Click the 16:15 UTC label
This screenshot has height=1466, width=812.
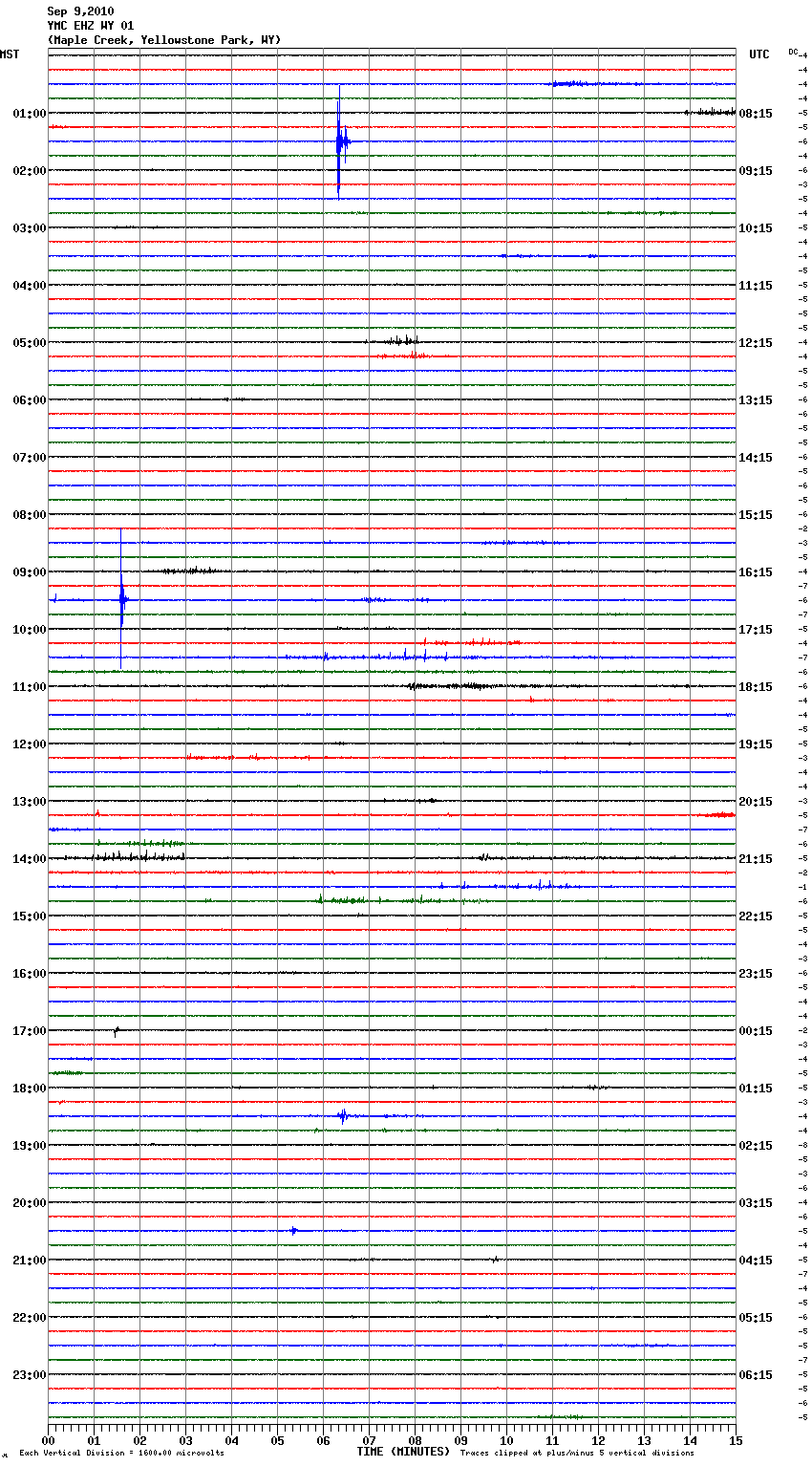(x=756, y=572)
